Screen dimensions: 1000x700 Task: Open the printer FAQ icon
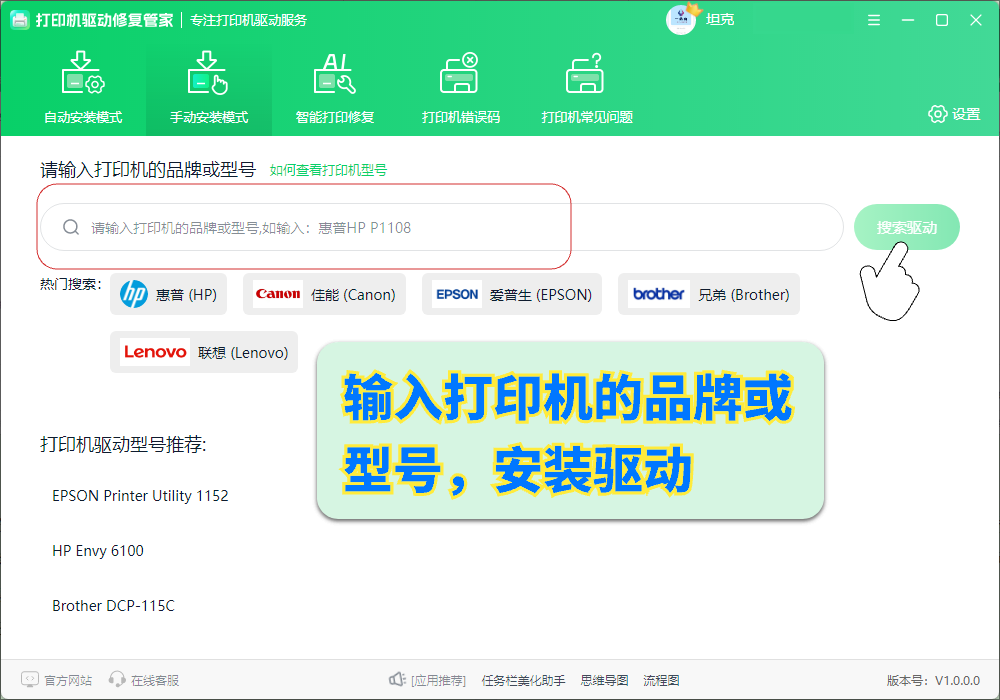(585, 73)
